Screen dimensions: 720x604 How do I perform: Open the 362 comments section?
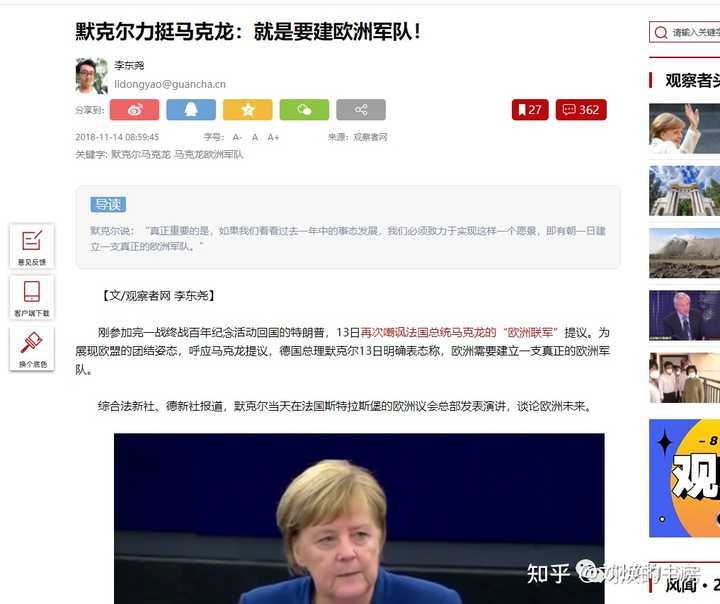pyautogui.click(x=581, y=110)
